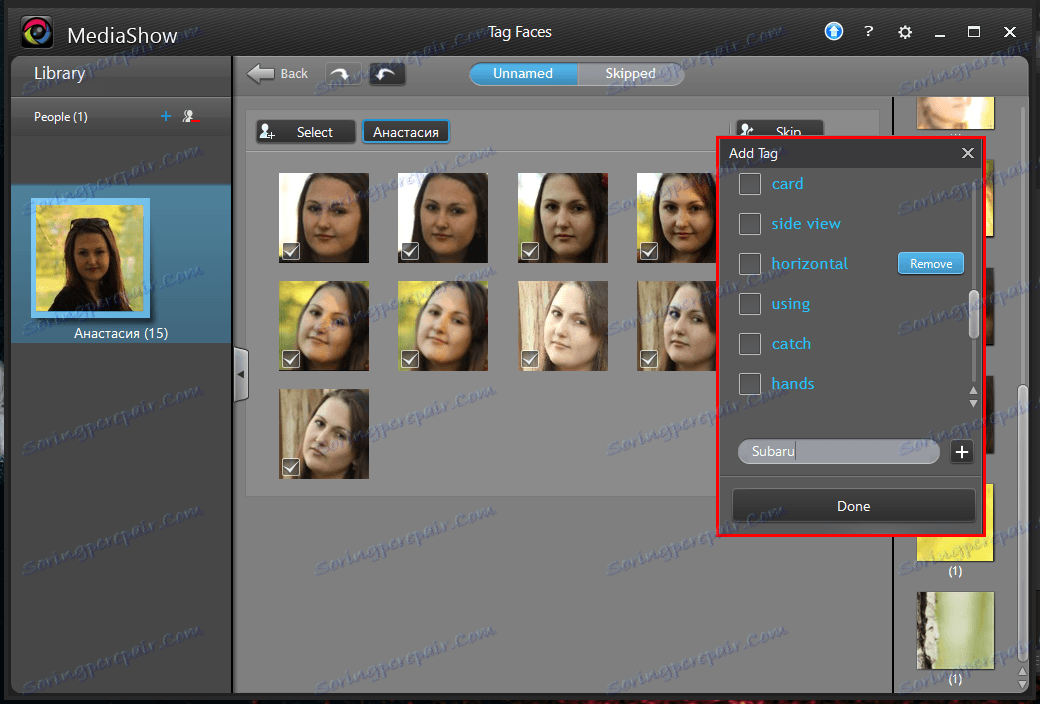Check the side view tag checkbox
The width and height of the screenshot is (1040, 704).
pos(749,224)
